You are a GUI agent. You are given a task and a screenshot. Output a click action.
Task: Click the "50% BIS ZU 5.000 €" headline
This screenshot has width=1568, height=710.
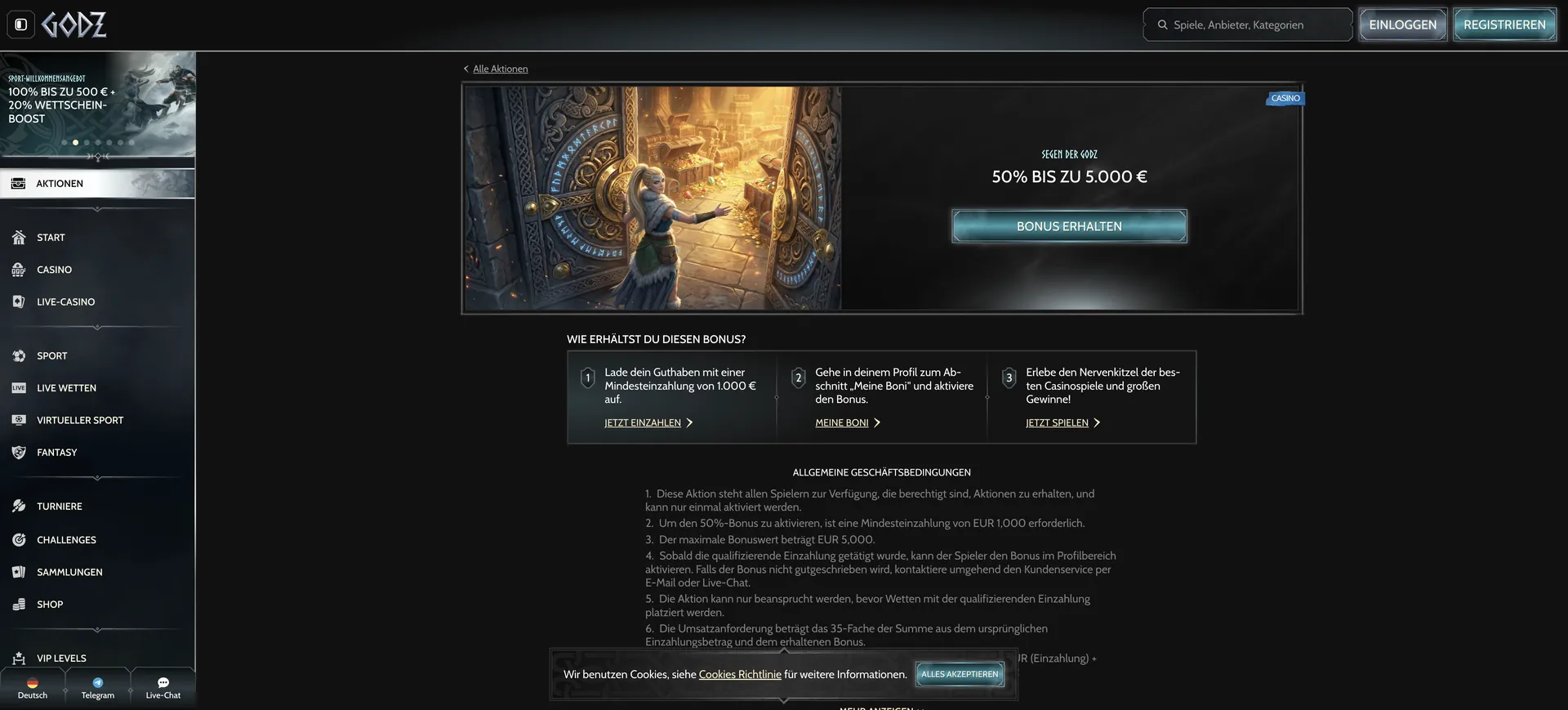(x=1069, y=177)
